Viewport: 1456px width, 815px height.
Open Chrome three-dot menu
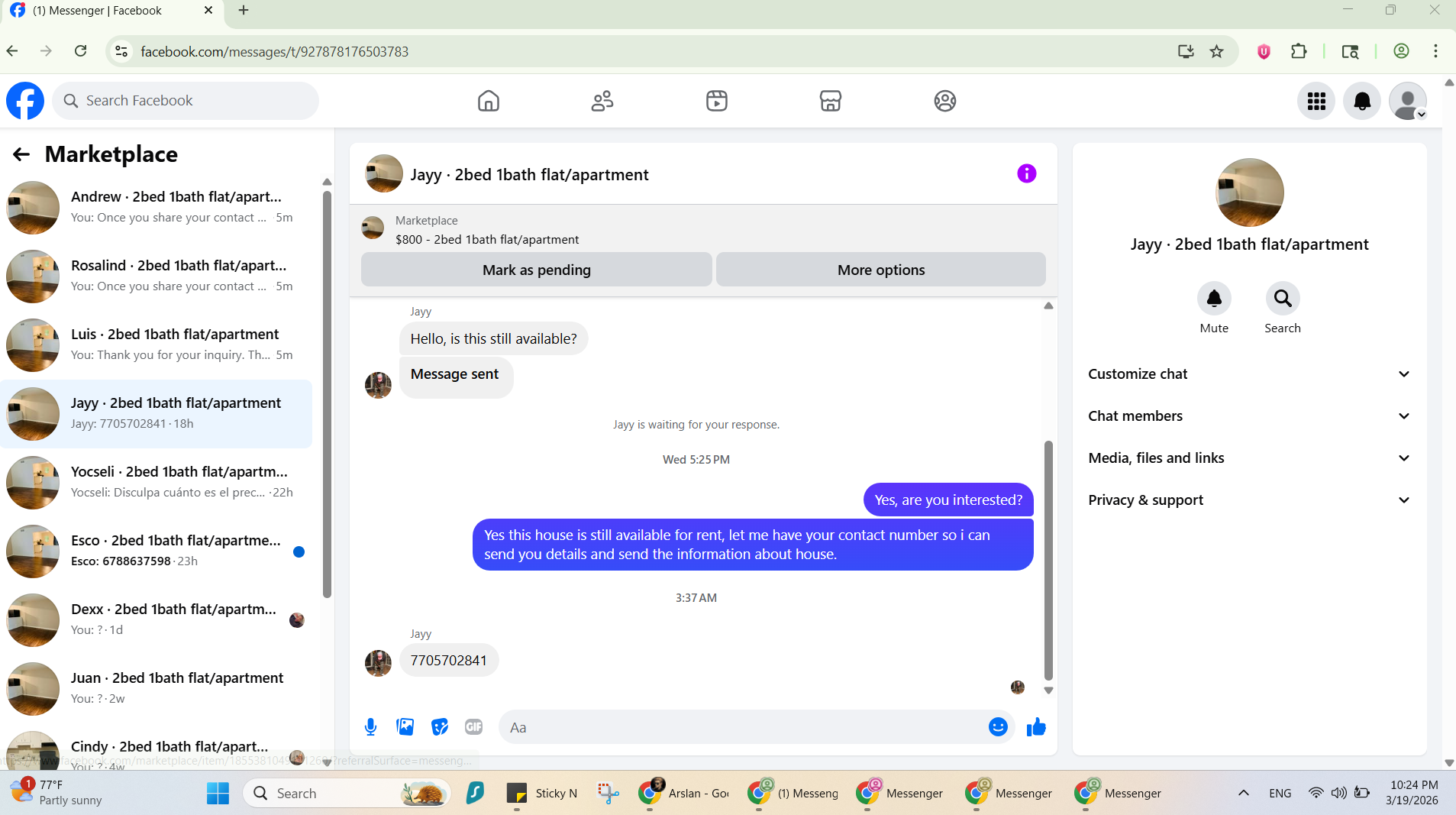[1435, 51]
